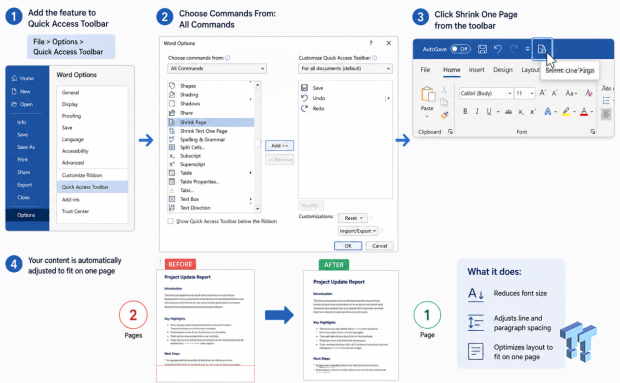Click the OK button in Word Options
Screen dimensions: 620x383
tap(348, 246)
